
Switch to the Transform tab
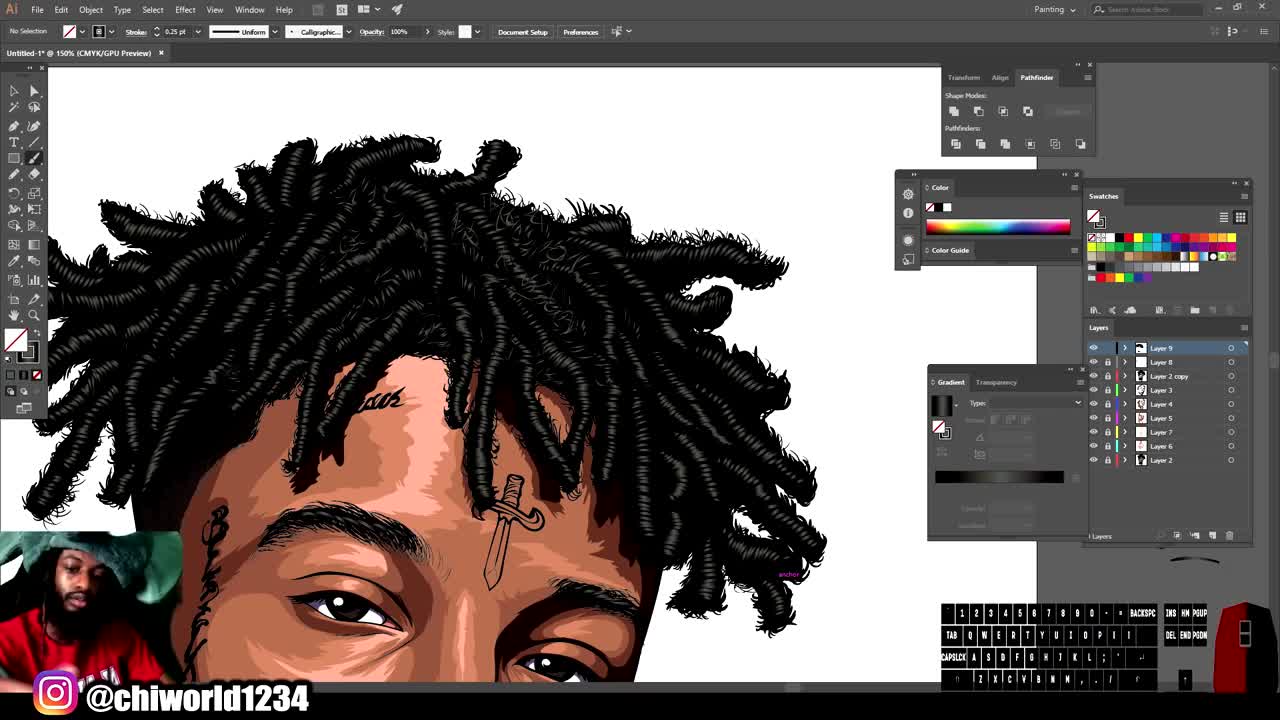tap(964, 77)
